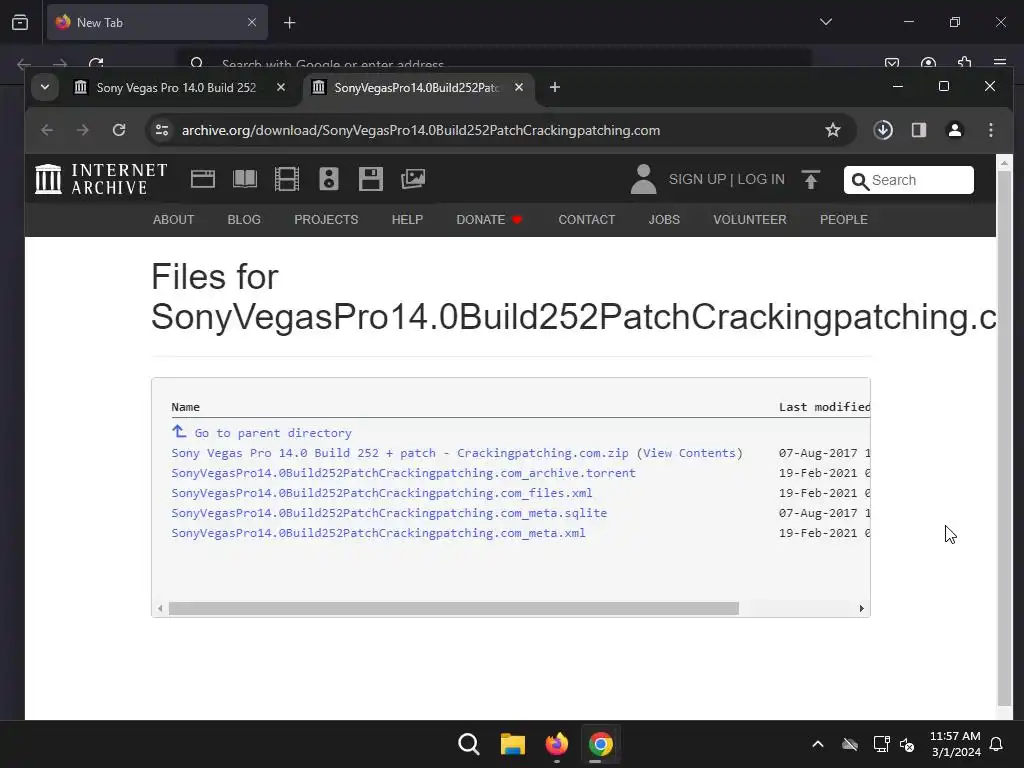This screenshot has width=1024, height=768.
Task: Click the Upload arrow icon
Action: (810, 180)
